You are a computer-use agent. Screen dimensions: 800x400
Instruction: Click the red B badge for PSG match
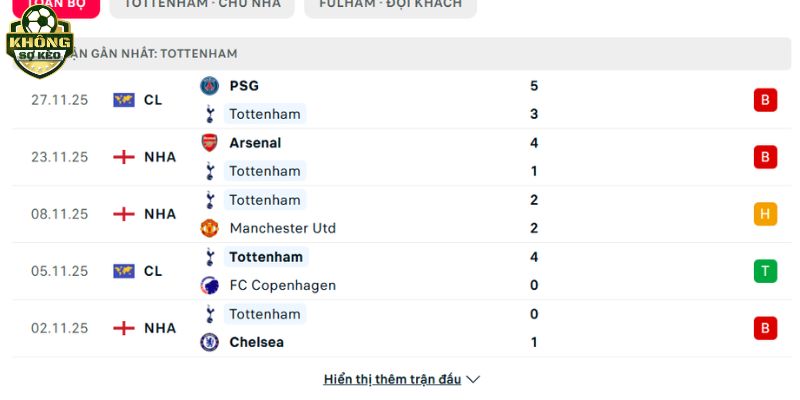[x=765, y=100]
